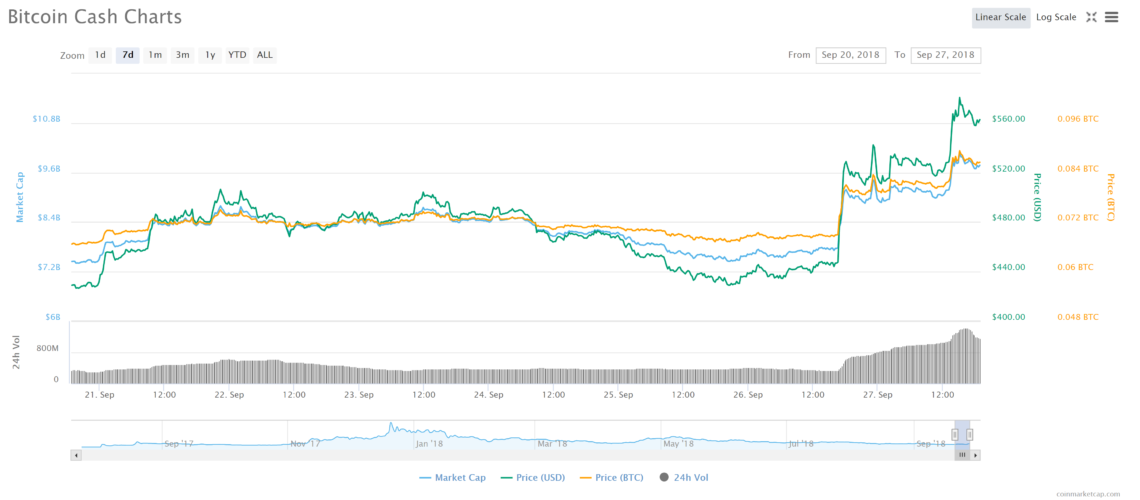Toggle 24h Vol series in legend

pyautogui.click(x=683, y=477)
